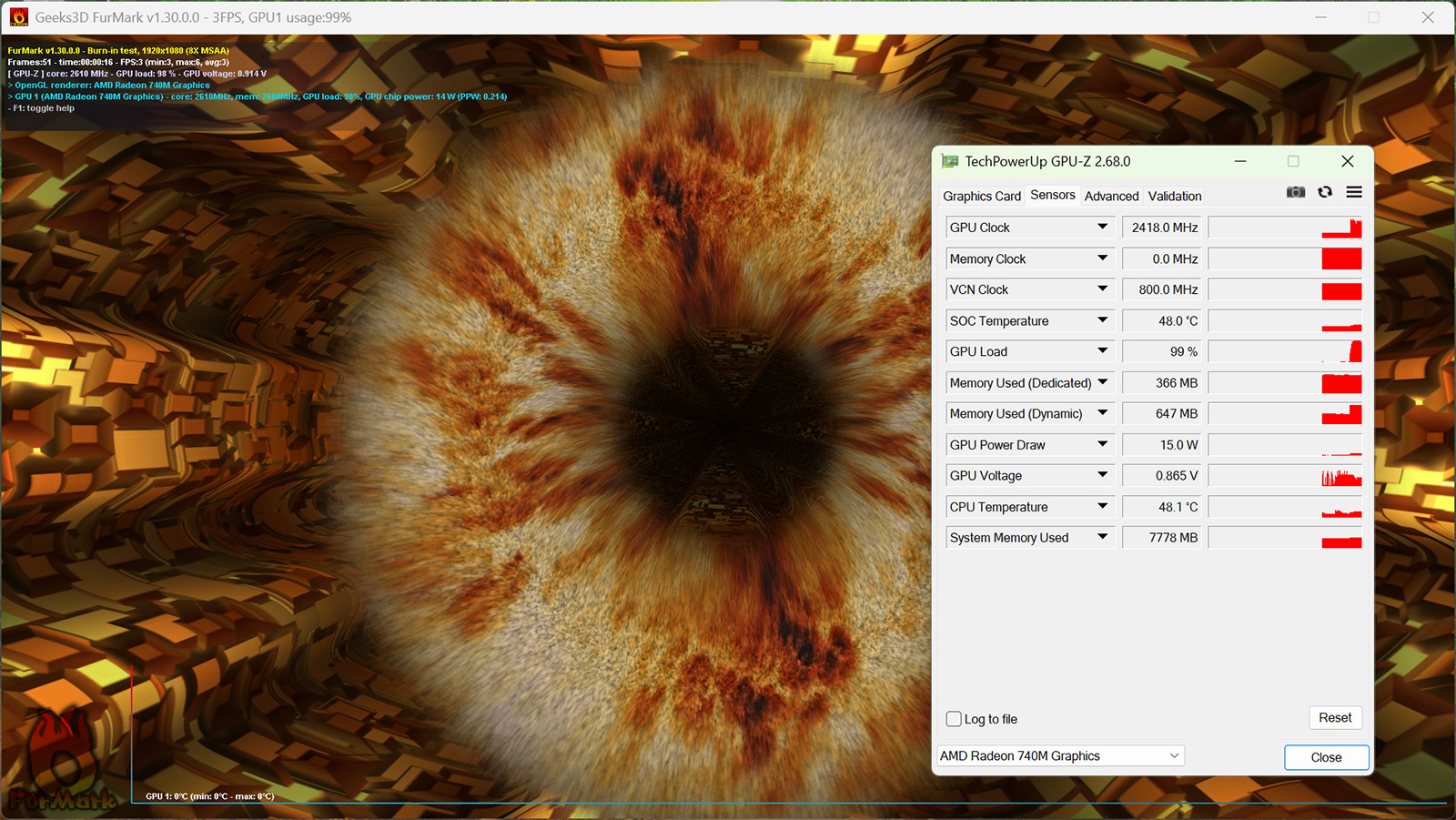Maximize the FurMark window
This screenshot has width=1456, height=820.
(x=1374, y=17)
